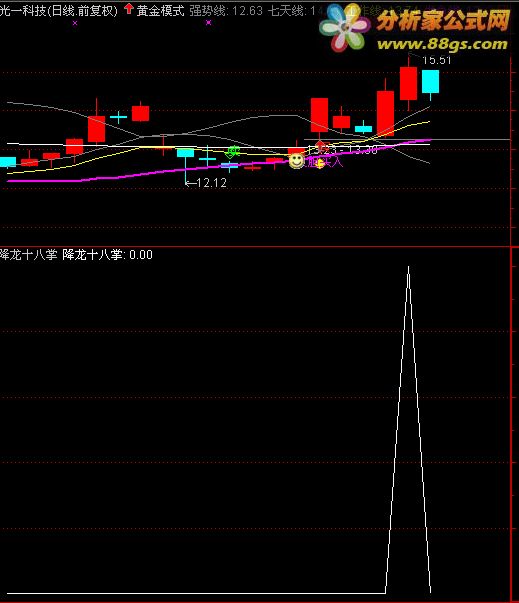Click the 15.51 high price label
The width and height of the screenshot is (519, 603).
pos(437,60)
